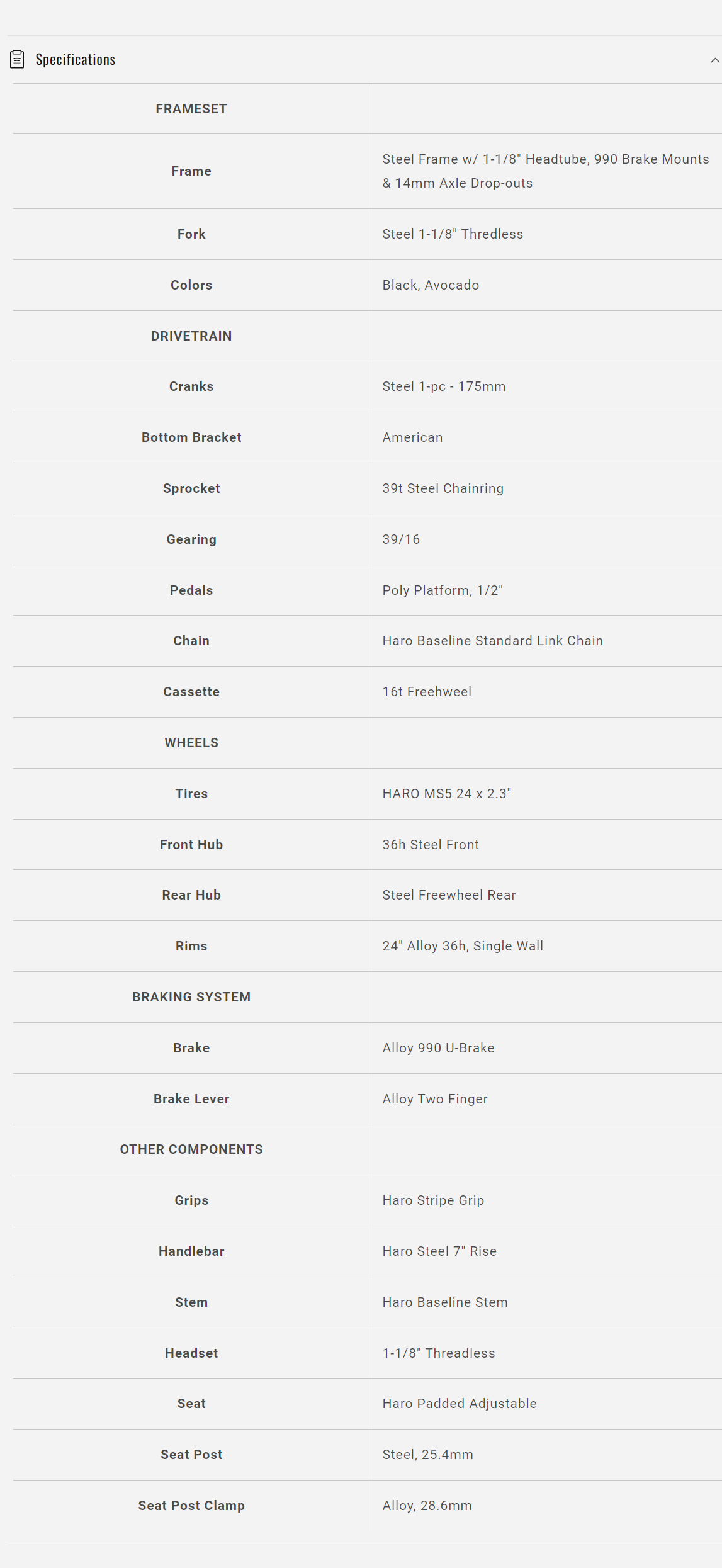
Task: Select the WHEELS section header
Action: tap(191, 743)
